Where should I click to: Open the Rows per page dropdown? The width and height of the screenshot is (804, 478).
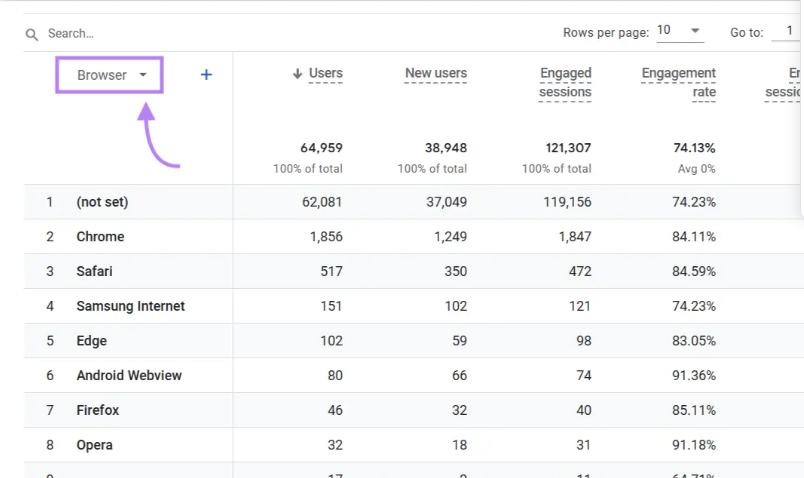(680, 31)
